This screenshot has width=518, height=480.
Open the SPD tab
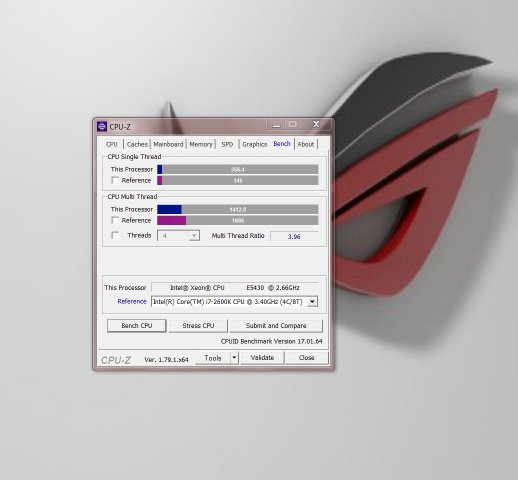point(227,144)
